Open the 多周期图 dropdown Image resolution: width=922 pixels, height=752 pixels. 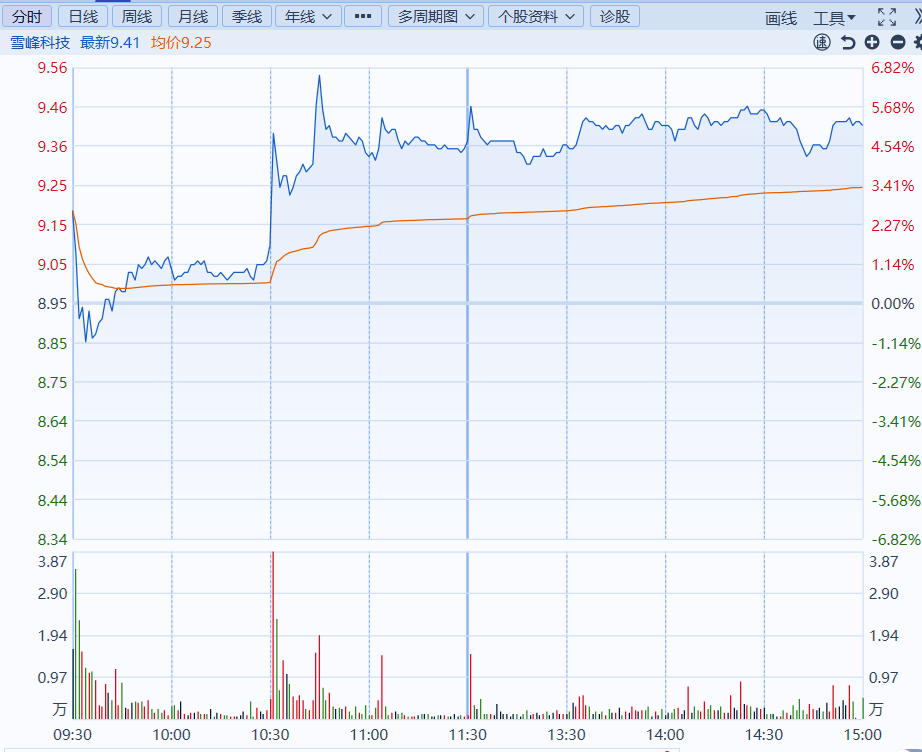click(435, 16)
